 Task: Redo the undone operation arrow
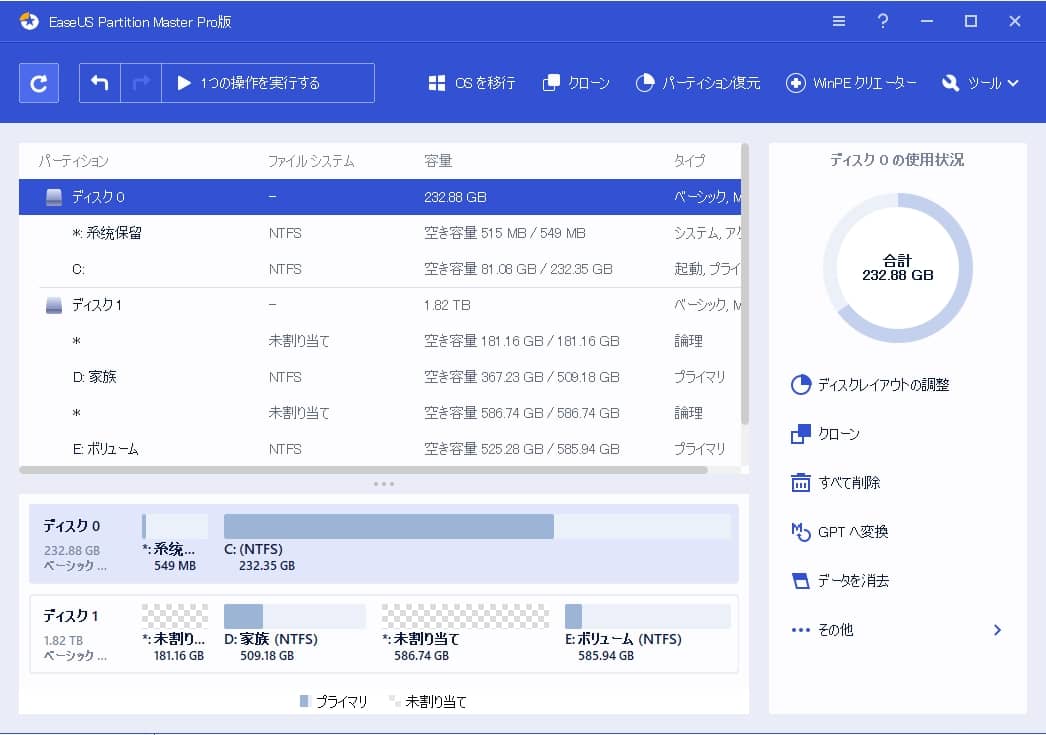pyautogui.click(x=141, y=83)
